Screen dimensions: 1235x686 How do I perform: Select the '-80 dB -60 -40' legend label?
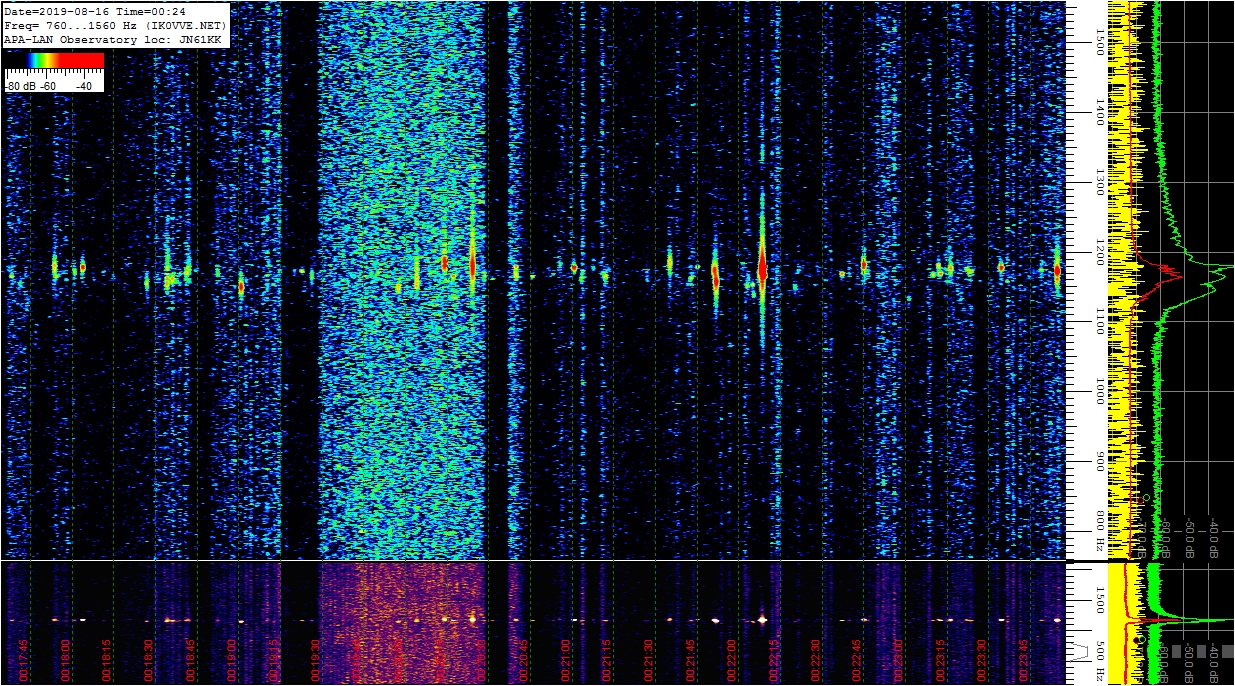pyautogui.click(x=49, y=86)
